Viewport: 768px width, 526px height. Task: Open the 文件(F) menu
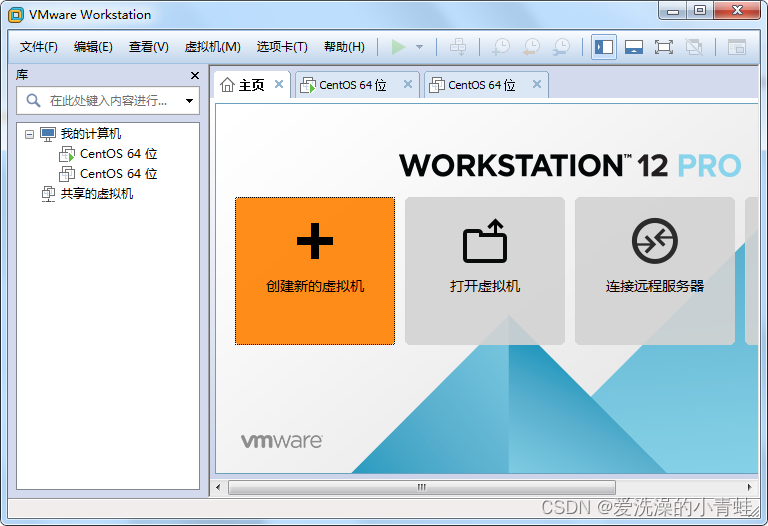tap(38, 47)
